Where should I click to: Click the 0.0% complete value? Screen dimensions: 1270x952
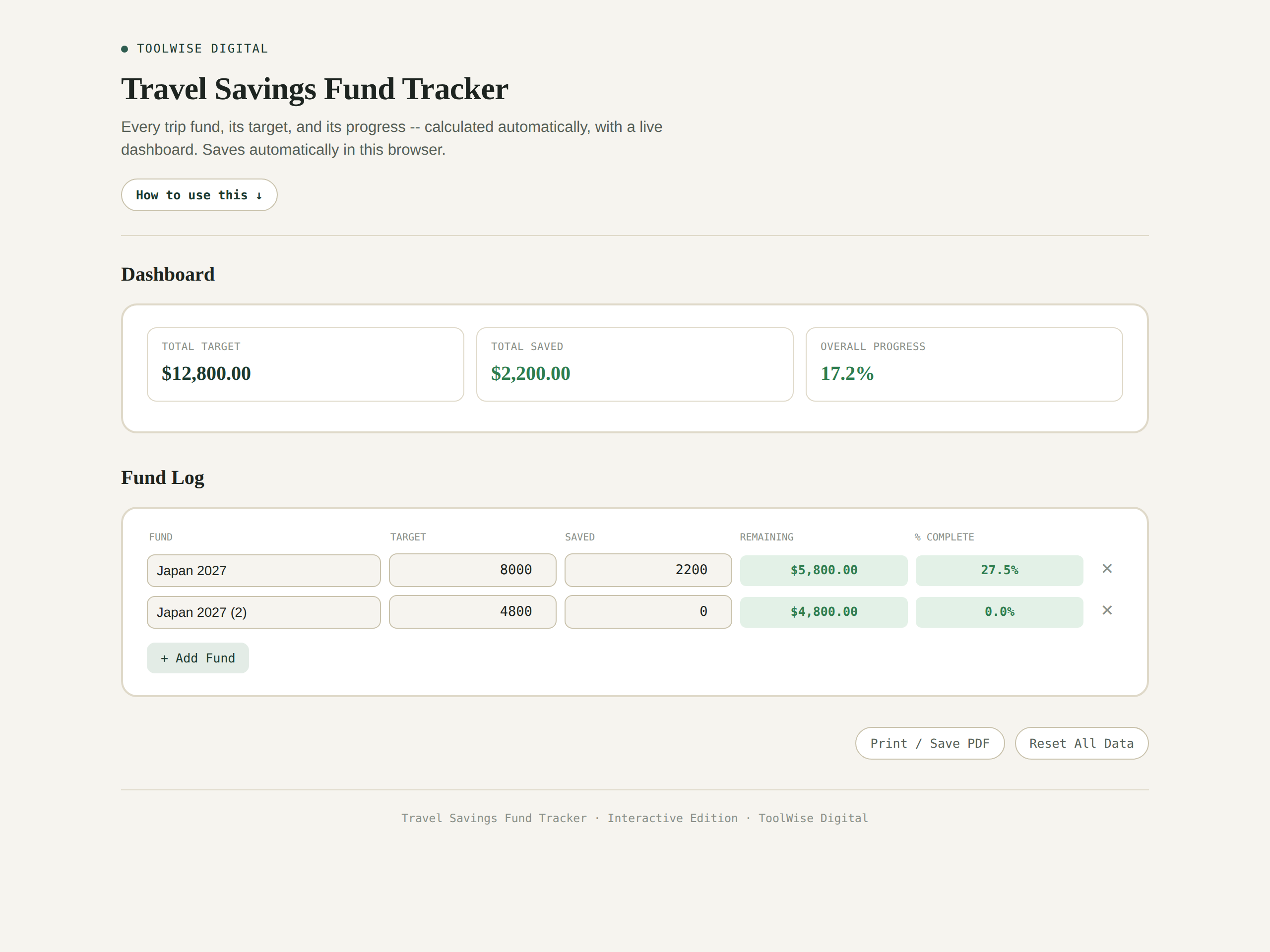tap(1000, 612)
